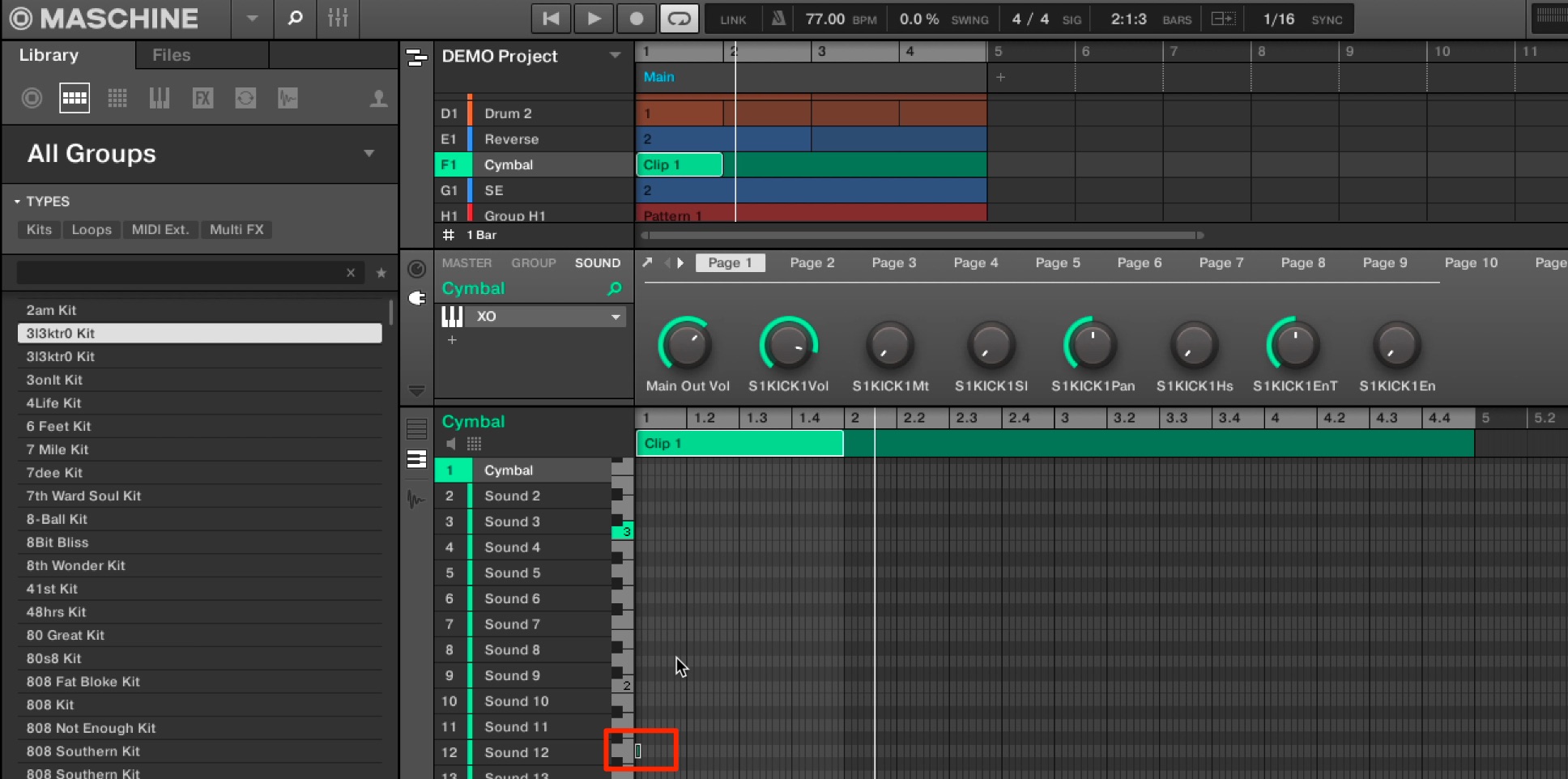The width and height of the screenshot is (1568, 779).
Task: Select the Effects FX browser icon
Action: tap(202, 98)
